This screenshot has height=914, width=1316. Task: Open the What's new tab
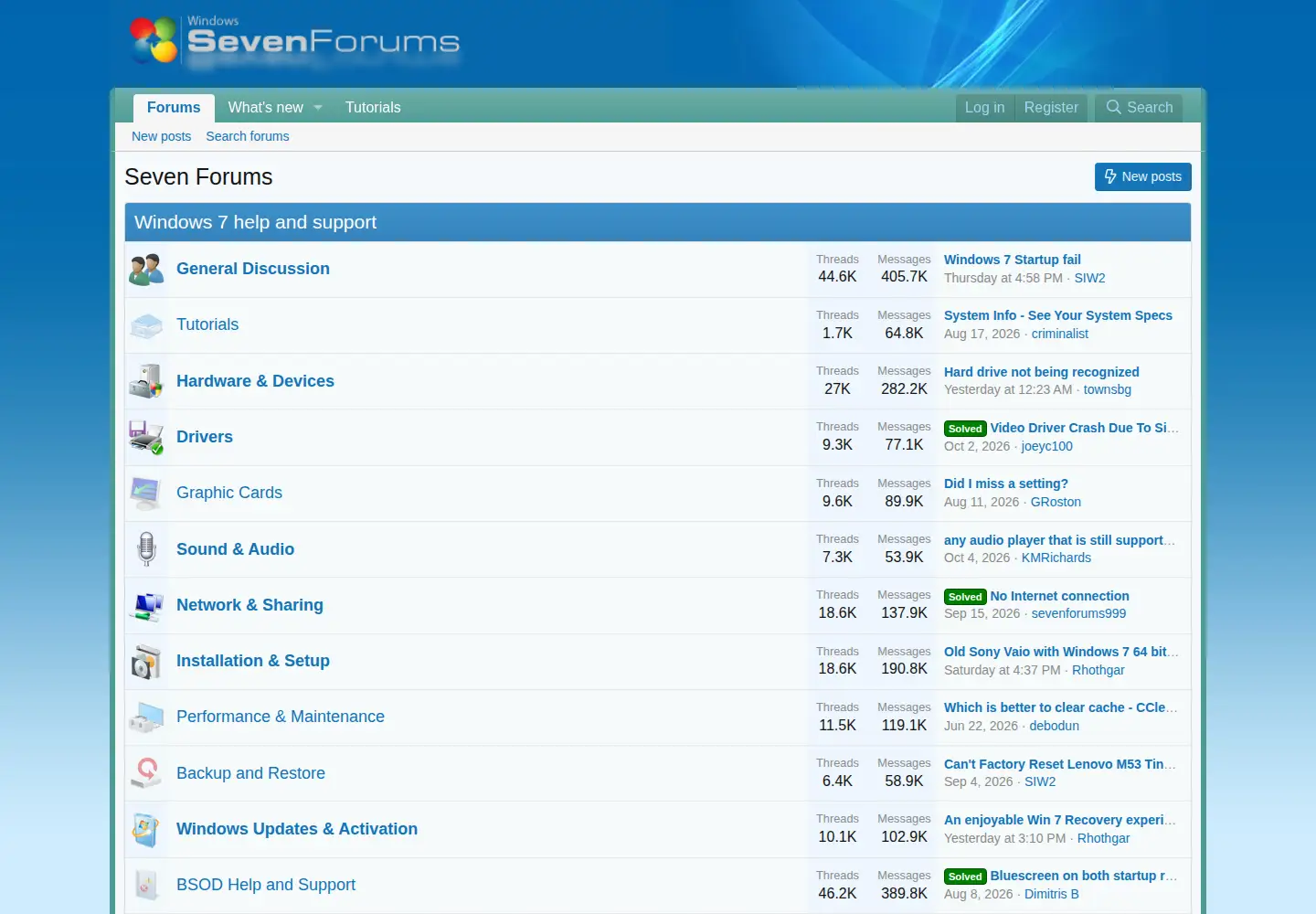[265, 108]
